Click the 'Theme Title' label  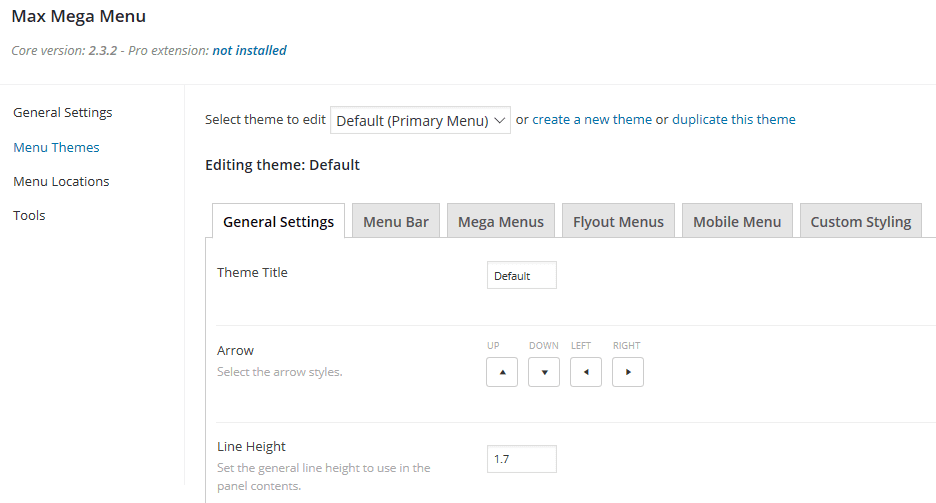pos(252,272)
